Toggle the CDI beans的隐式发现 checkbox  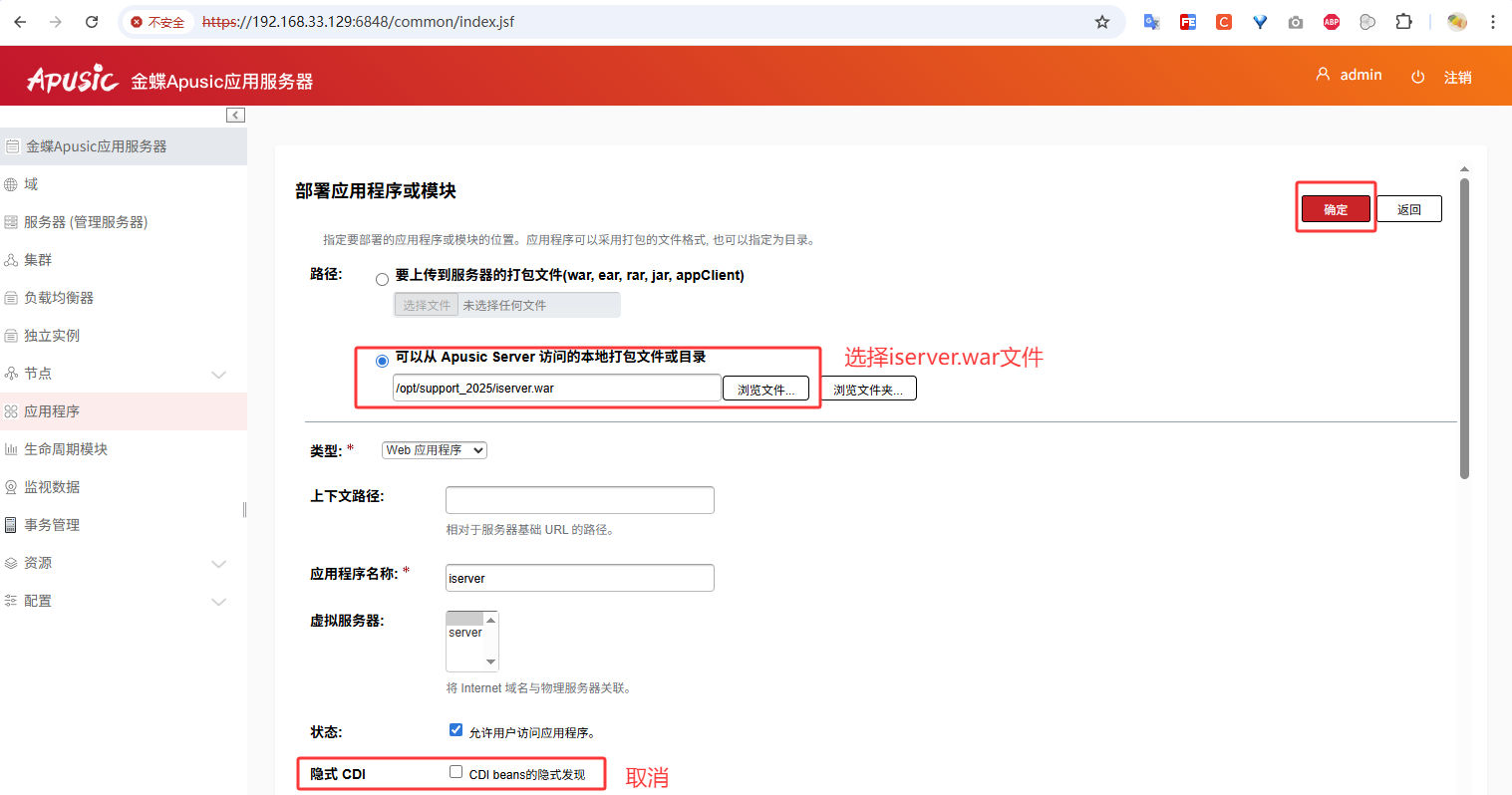[455, 772]
